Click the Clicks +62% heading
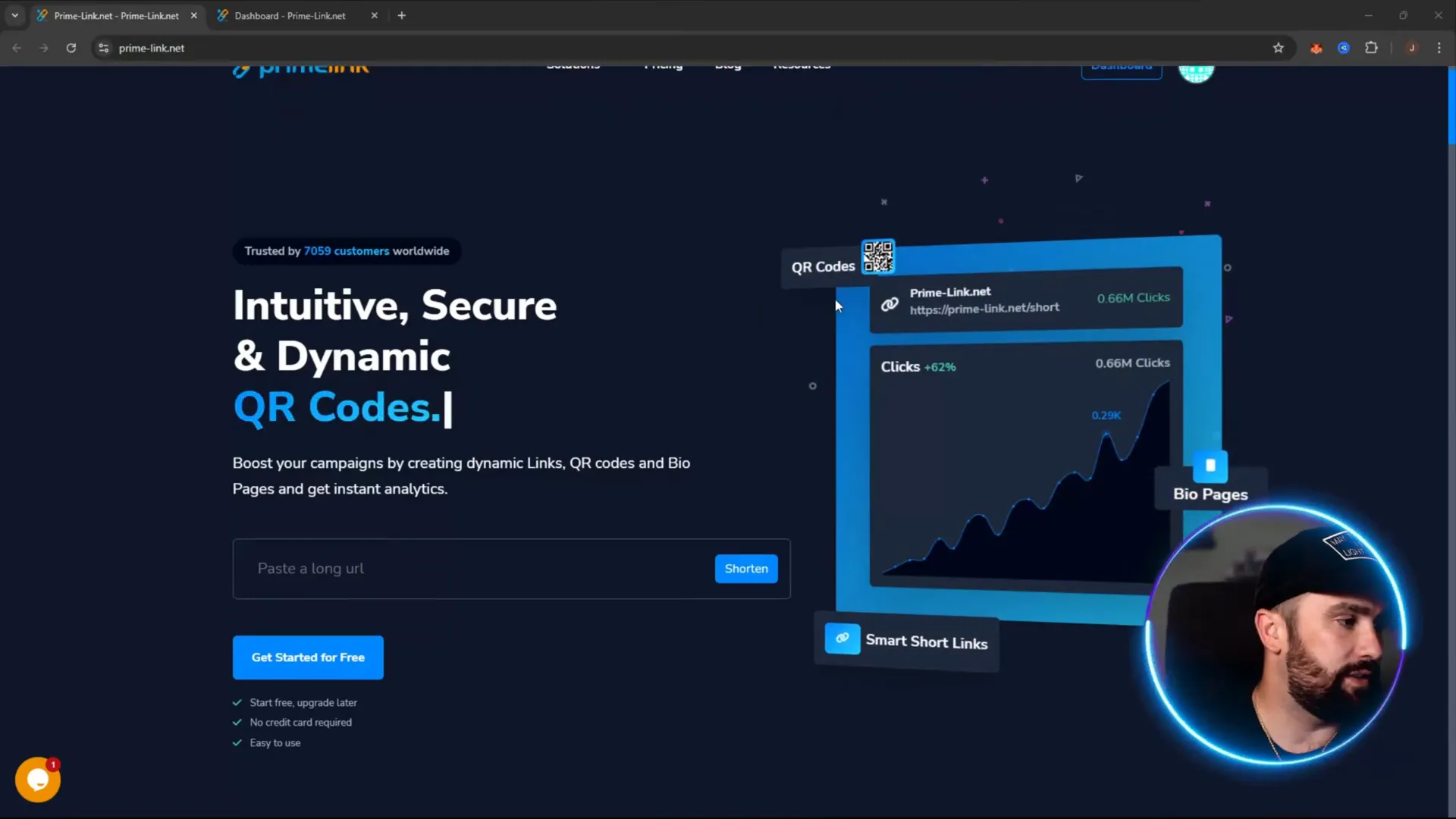1456x819 pixels. click(918, 367)
